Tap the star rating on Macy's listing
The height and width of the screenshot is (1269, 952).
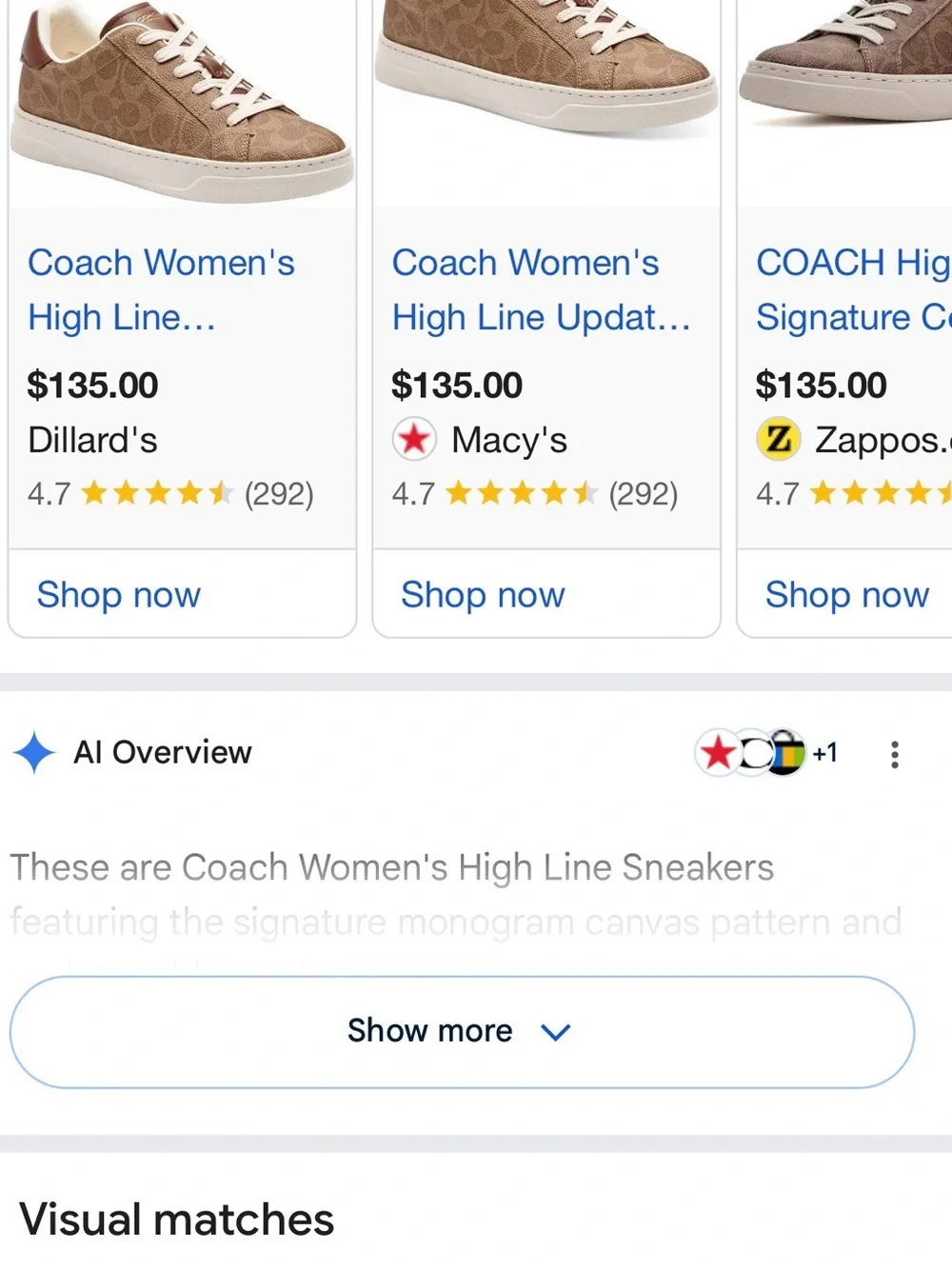tap(522, 493)
